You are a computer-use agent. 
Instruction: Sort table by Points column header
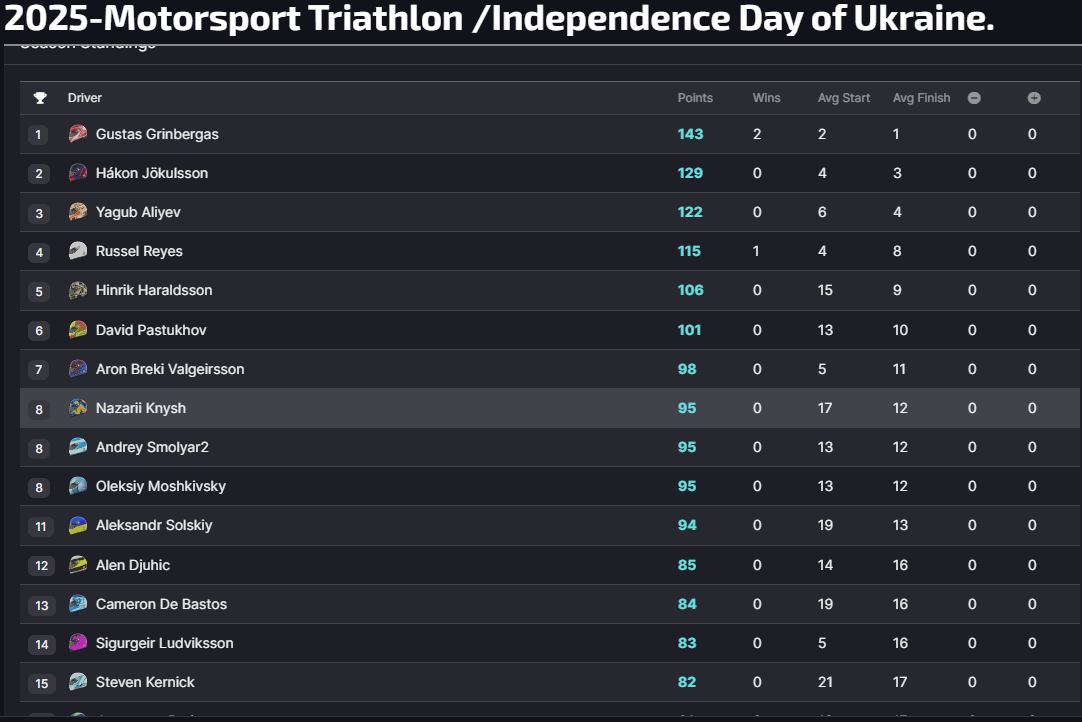[x=695, y=98]
